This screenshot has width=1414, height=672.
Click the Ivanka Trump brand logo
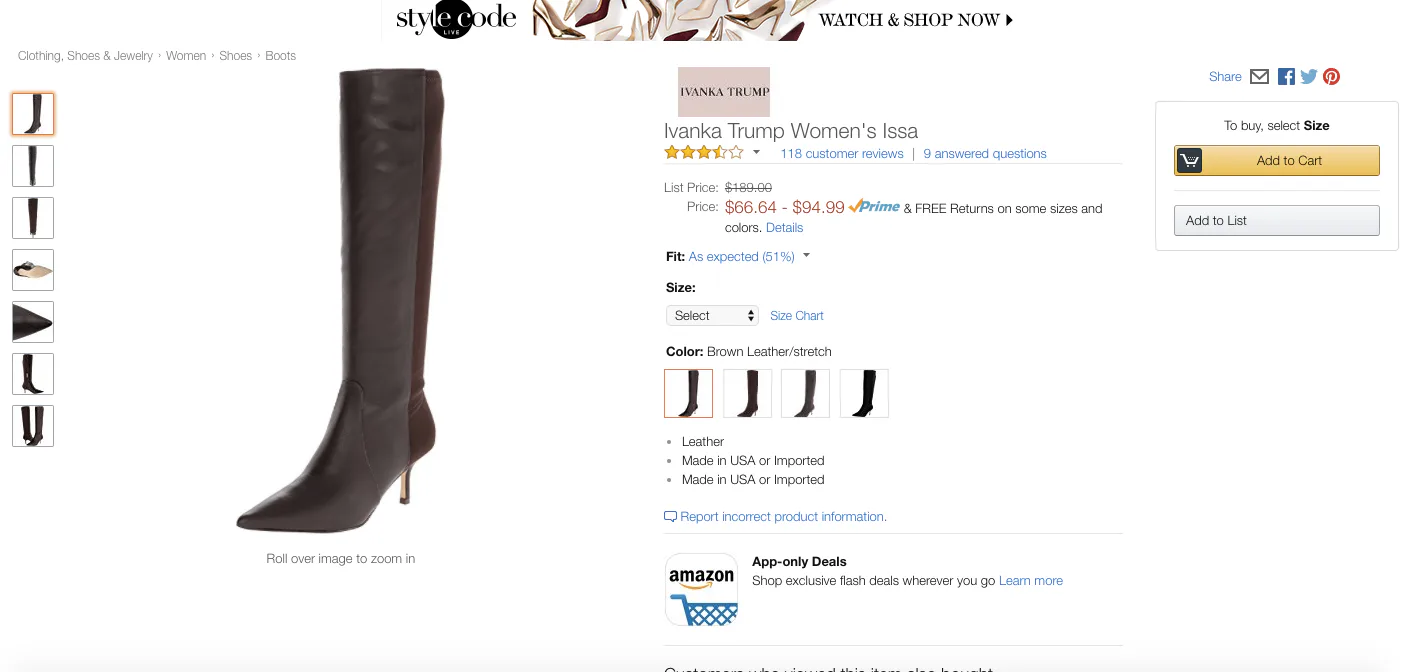pyautogui.click(x=724, y=92)
